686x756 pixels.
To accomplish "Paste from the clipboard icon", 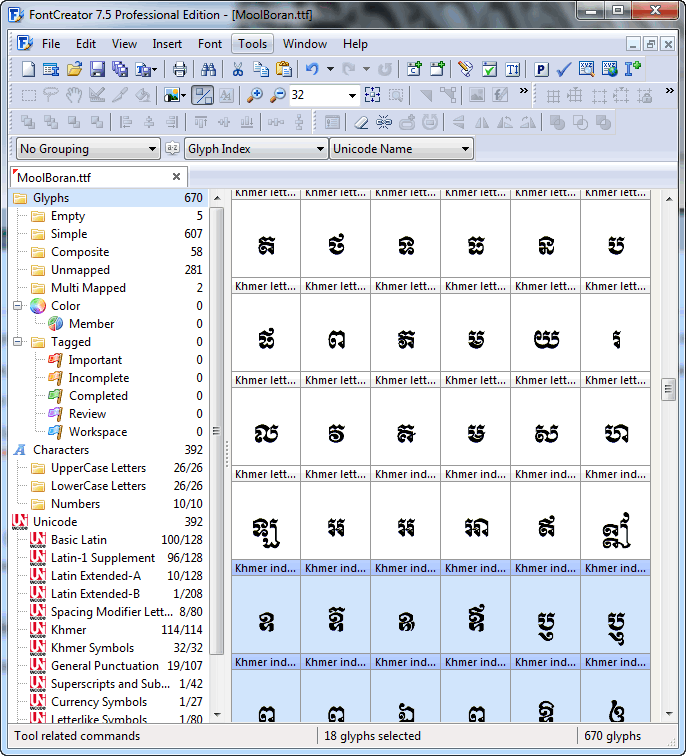I will [284, 69].
